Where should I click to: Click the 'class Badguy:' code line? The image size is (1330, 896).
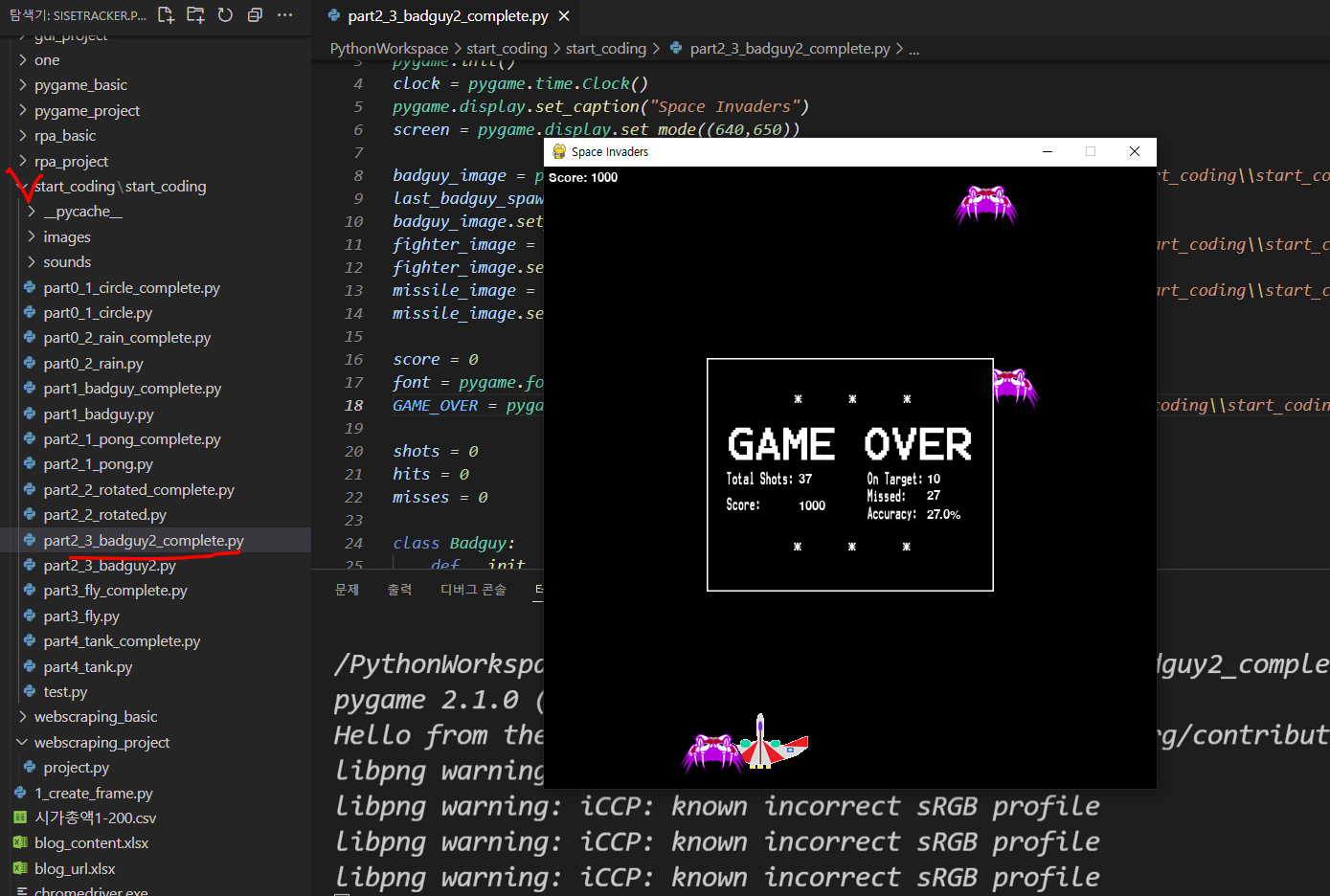(454, 543)
